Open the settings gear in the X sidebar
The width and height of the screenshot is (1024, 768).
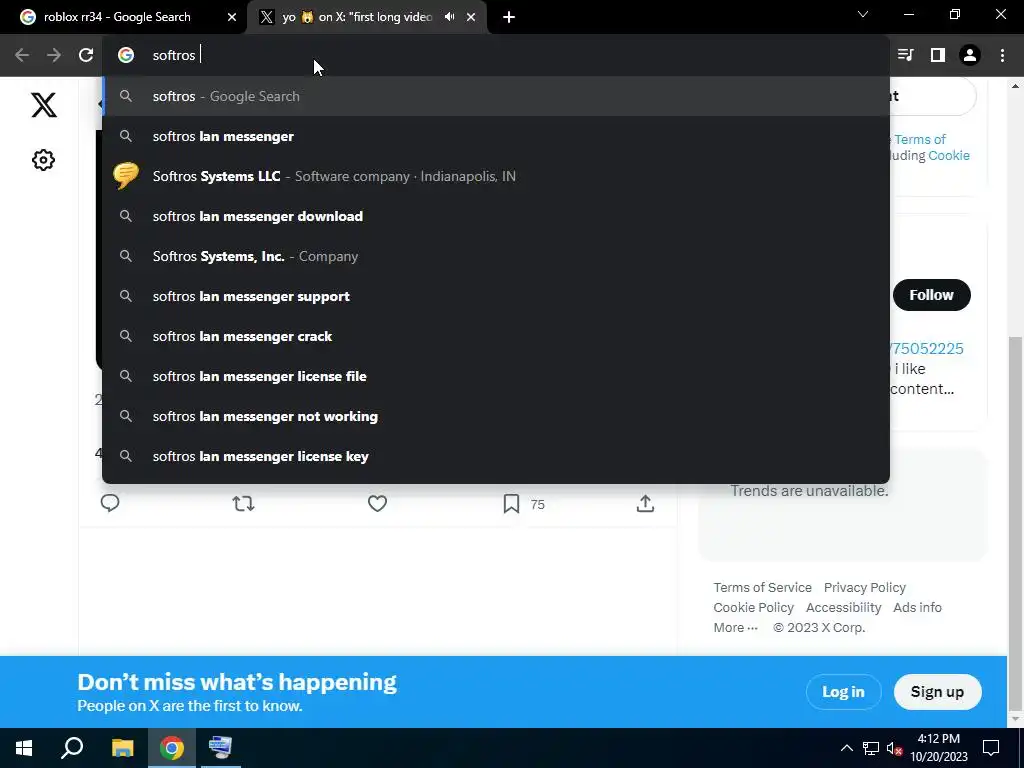(x=43, y=160)
